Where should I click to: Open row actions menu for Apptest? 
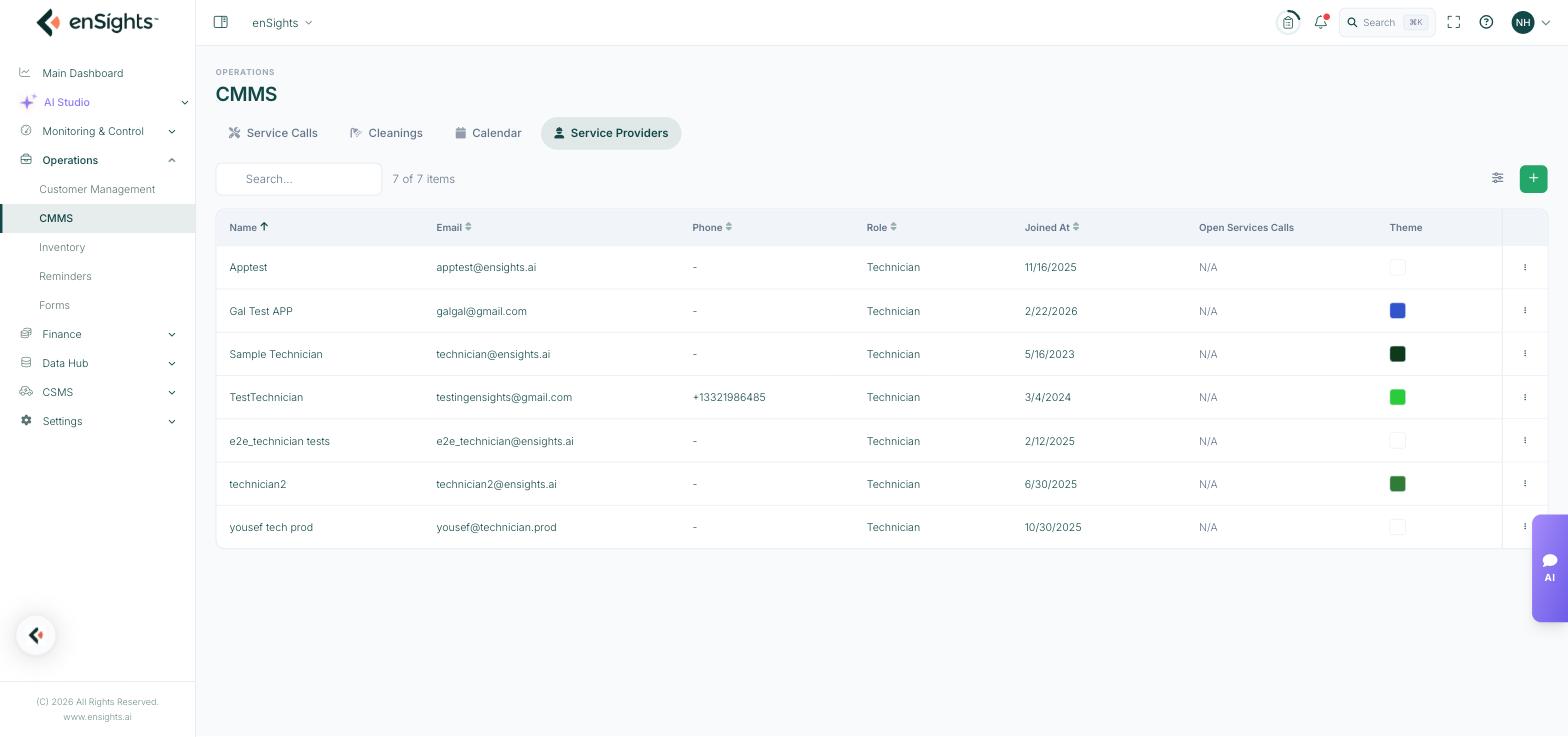click(x=1525, y=267)
